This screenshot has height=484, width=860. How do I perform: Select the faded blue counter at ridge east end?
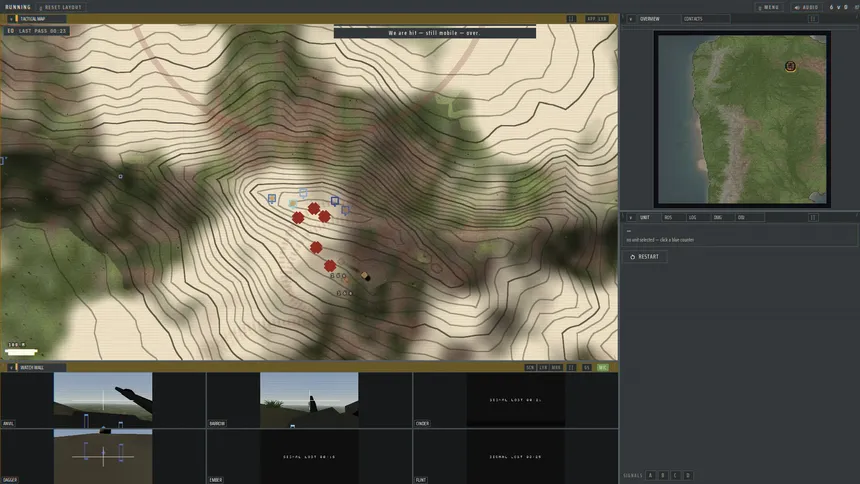346,210
